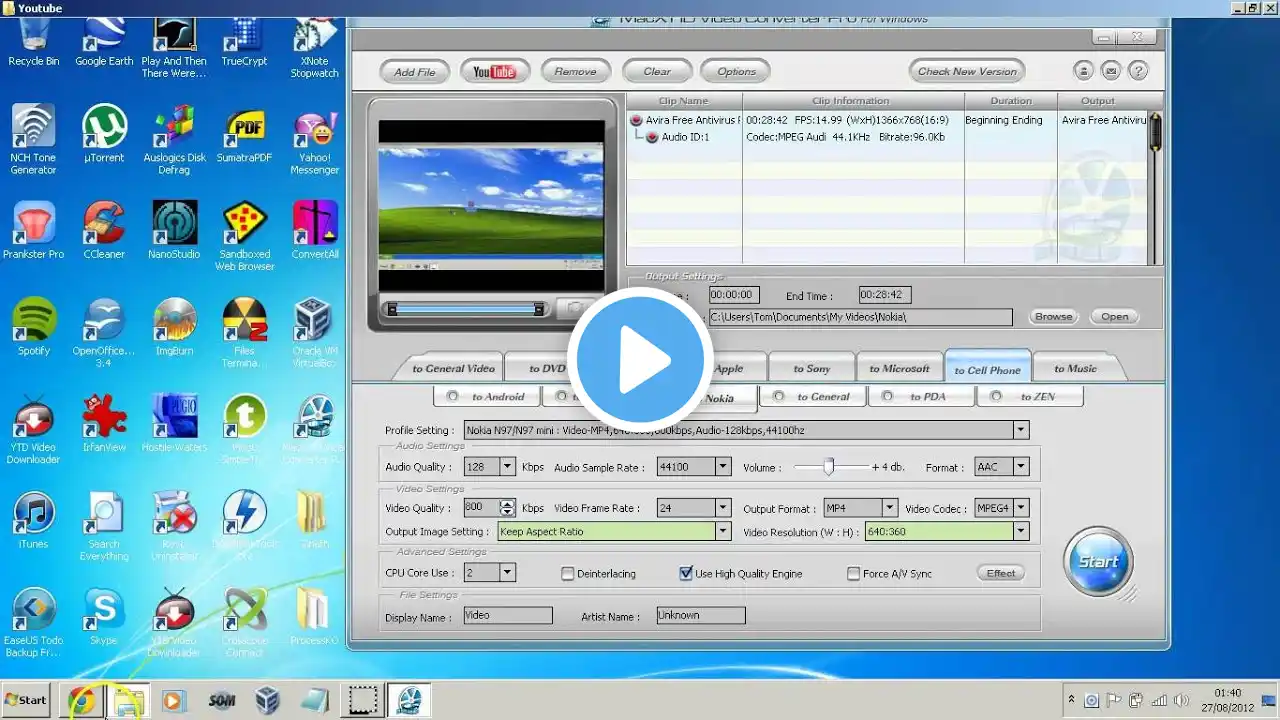Open the CPU Core Use dropdown
The height and width of the screenshot is (720, 1280).
coord(507,573)
